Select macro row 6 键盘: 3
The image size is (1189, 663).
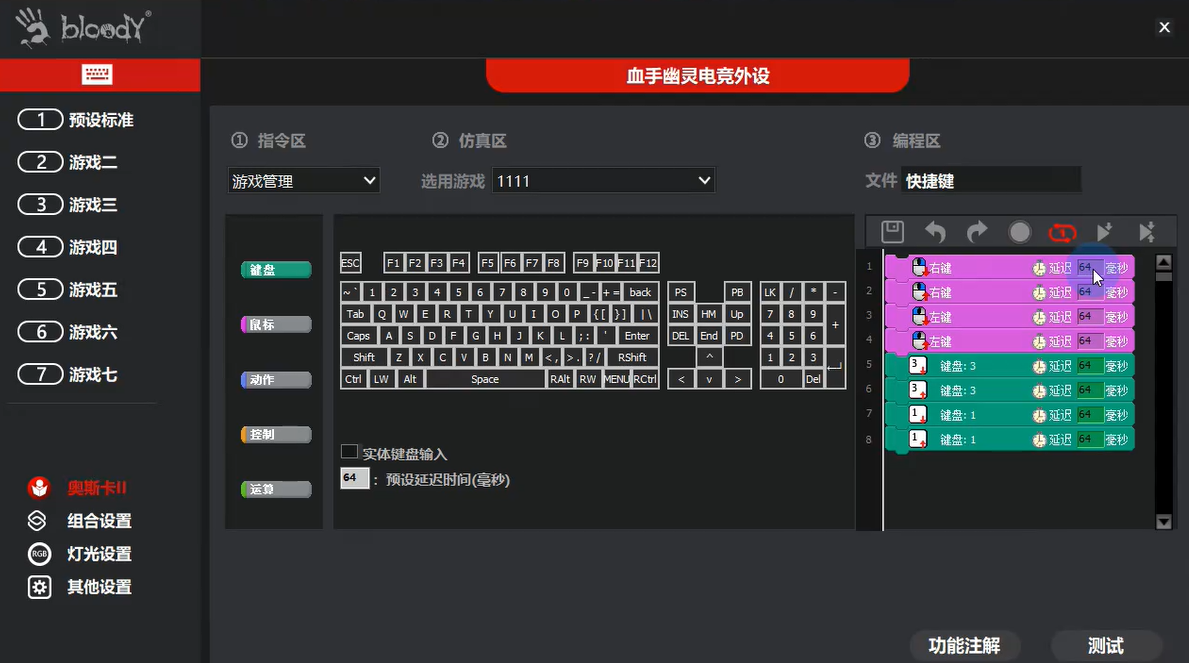[1009, 391]
